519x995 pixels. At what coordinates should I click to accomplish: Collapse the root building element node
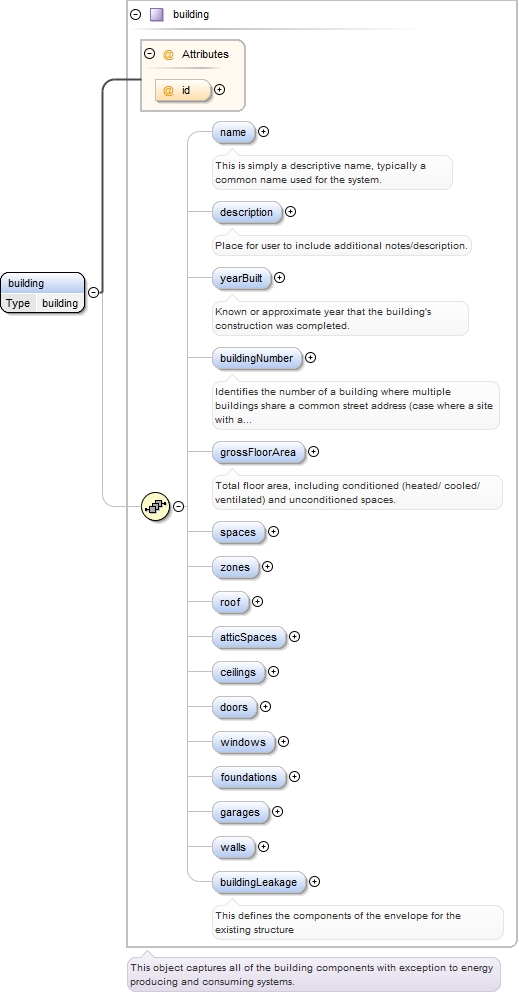93,293
